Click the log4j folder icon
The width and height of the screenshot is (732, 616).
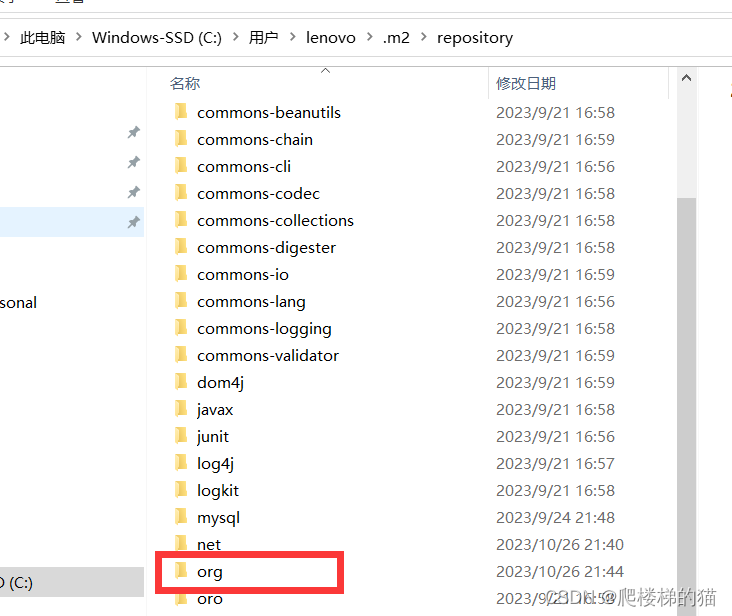point(181,464)
